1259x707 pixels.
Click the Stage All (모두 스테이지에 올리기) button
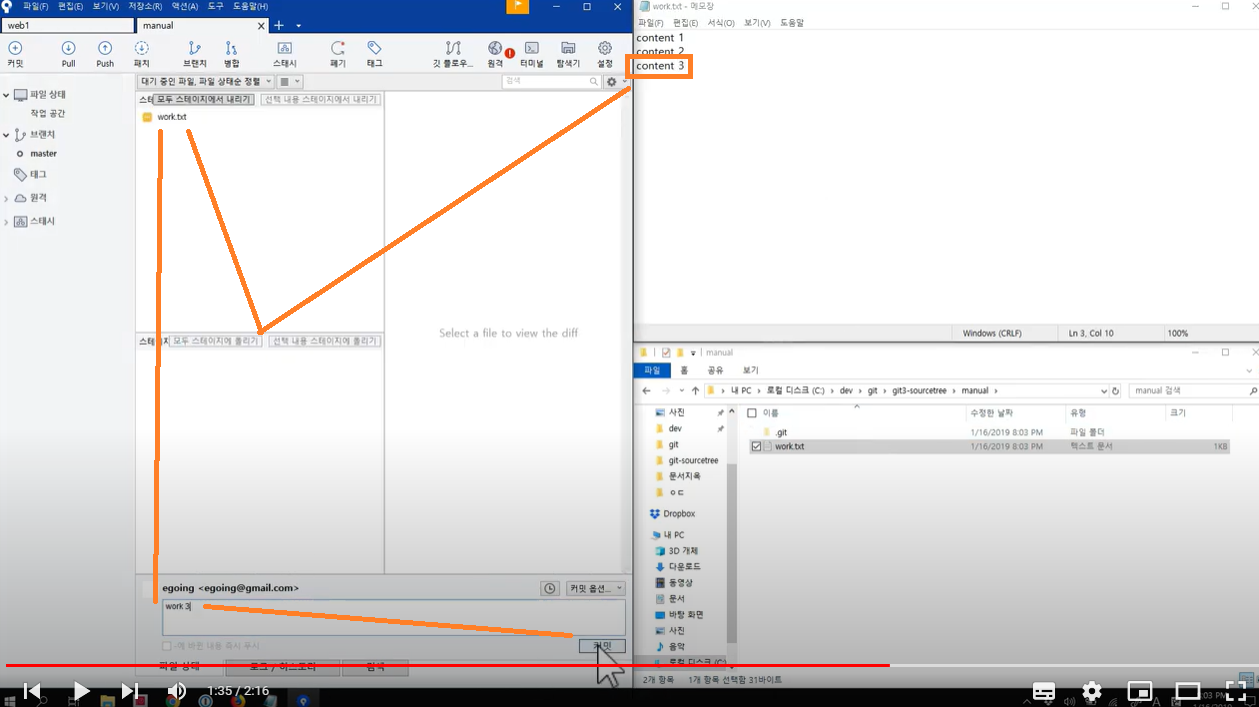215,341
